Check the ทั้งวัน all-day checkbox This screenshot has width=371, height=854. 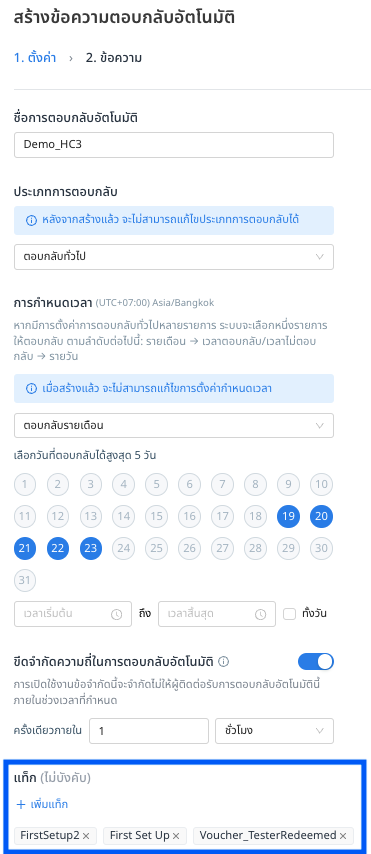click(x=290, y=614)
